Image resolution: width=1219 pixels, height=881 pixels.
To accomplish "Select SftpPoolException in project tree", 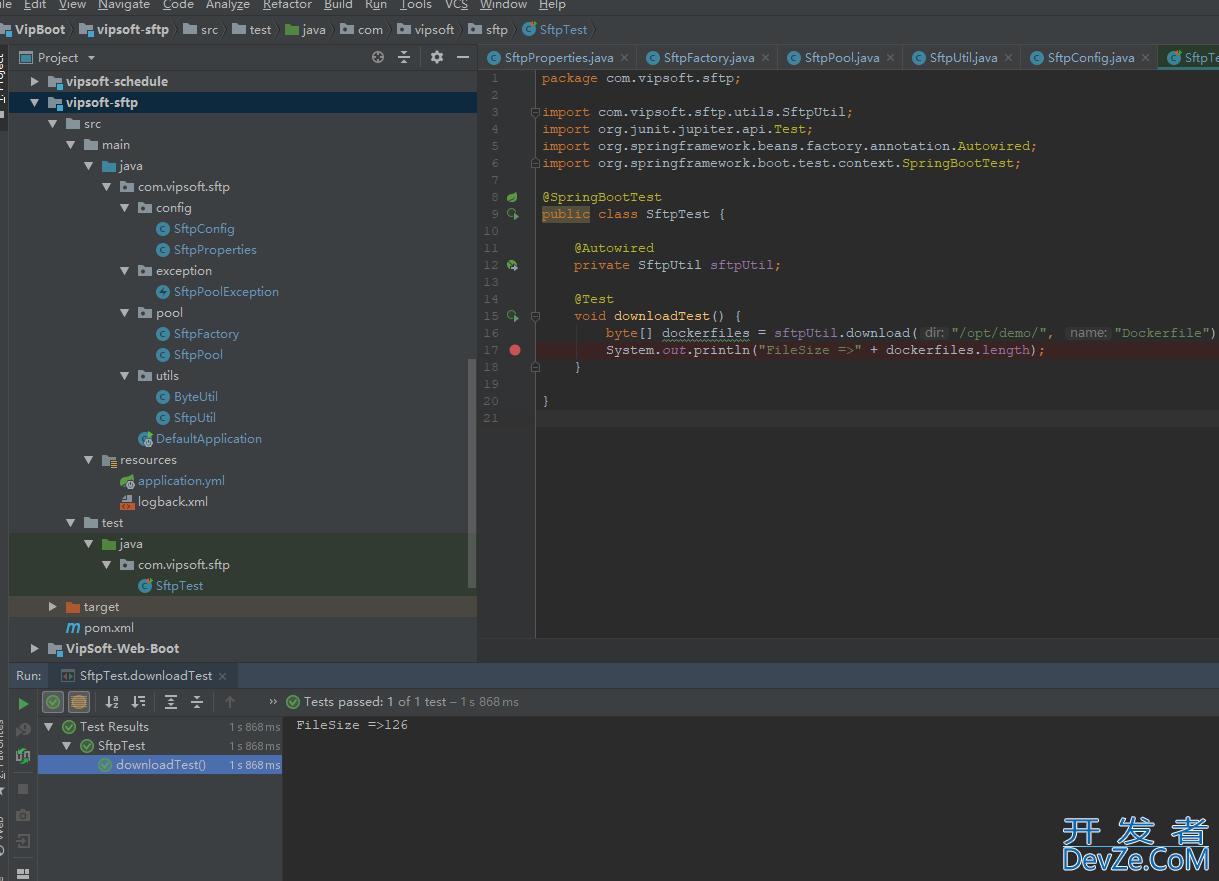I will [226, 292].
